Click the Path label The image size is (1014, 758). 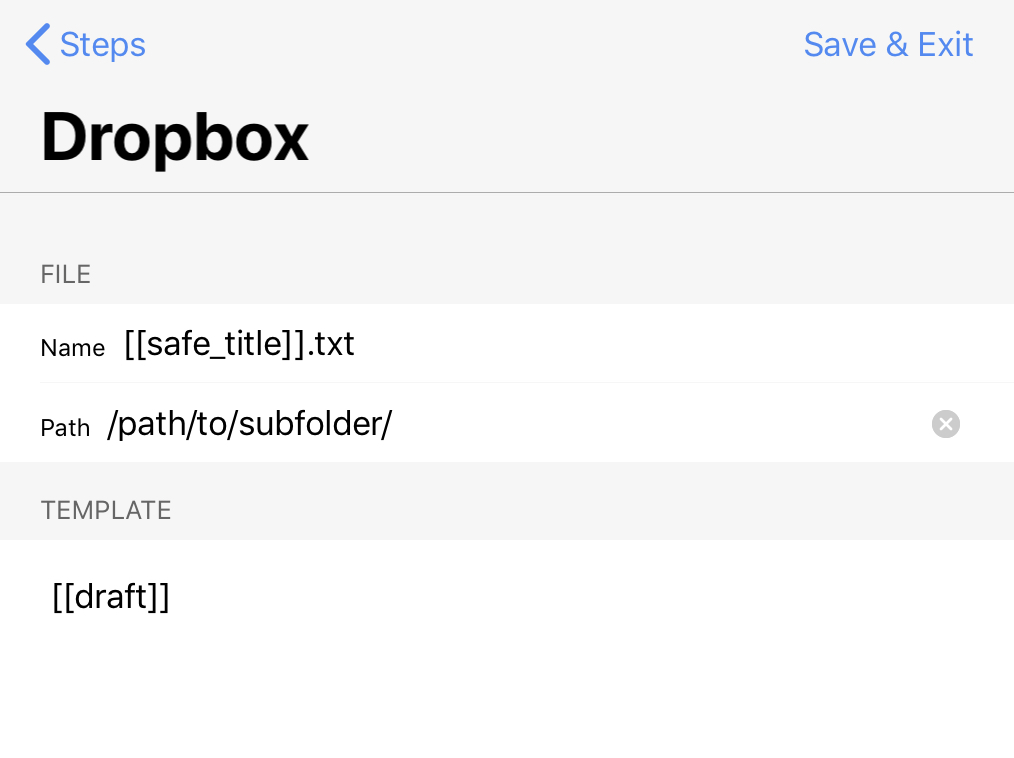65,427
